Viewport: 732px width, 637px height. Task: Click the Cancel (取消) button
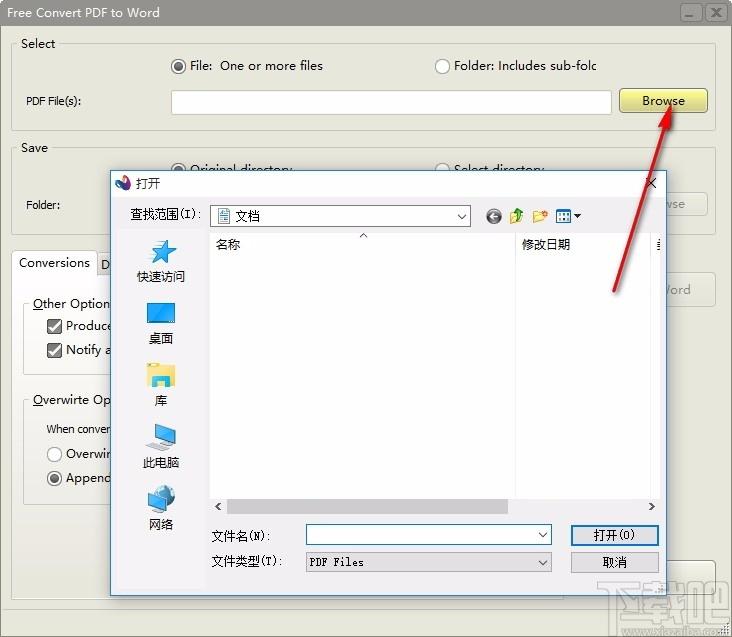pos(614,562)
